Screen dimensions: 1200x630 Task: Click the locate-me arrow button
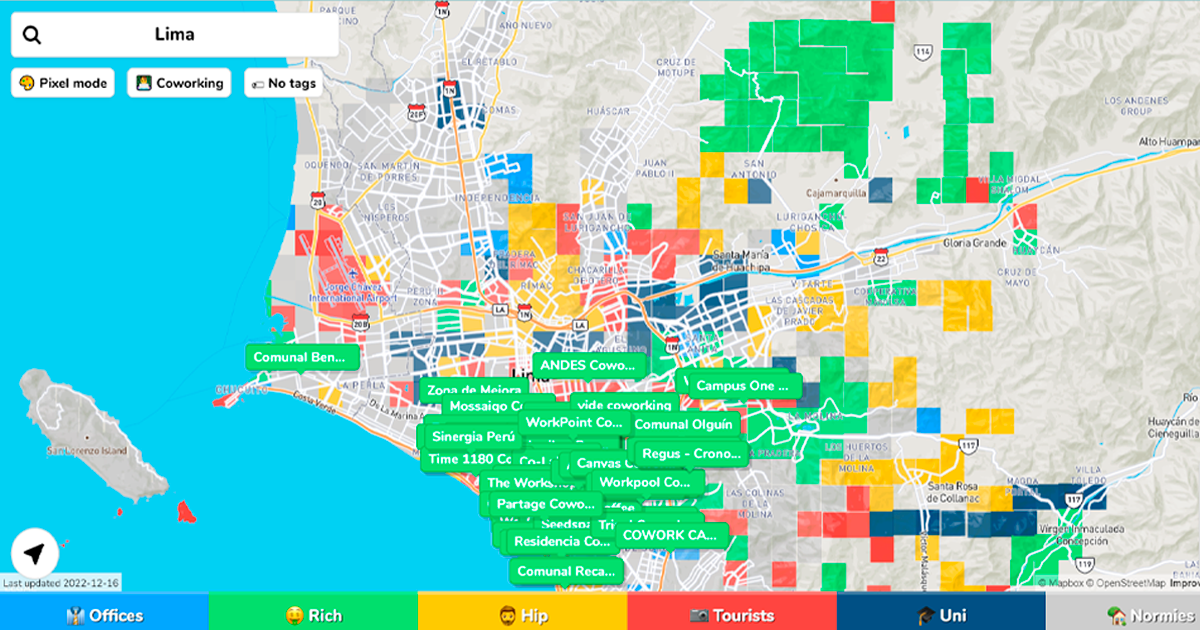click(35, 553)
